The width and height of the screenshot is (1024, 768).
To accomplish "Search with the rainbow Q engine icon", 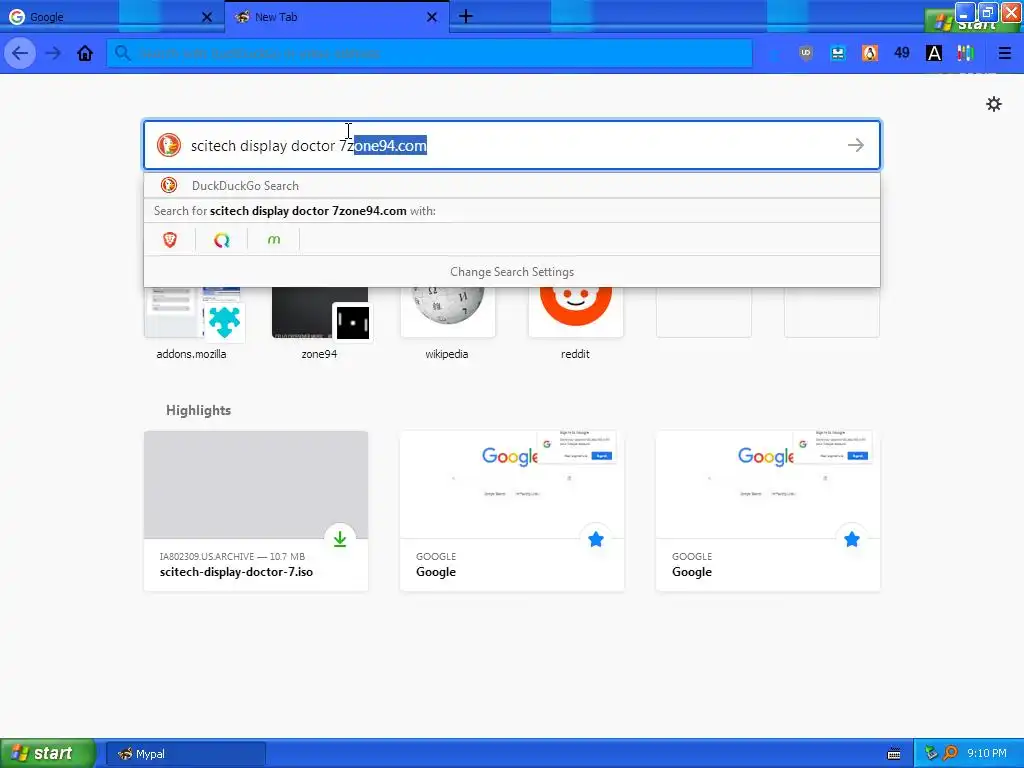I will pyautogui.click(x=221, y=240).
